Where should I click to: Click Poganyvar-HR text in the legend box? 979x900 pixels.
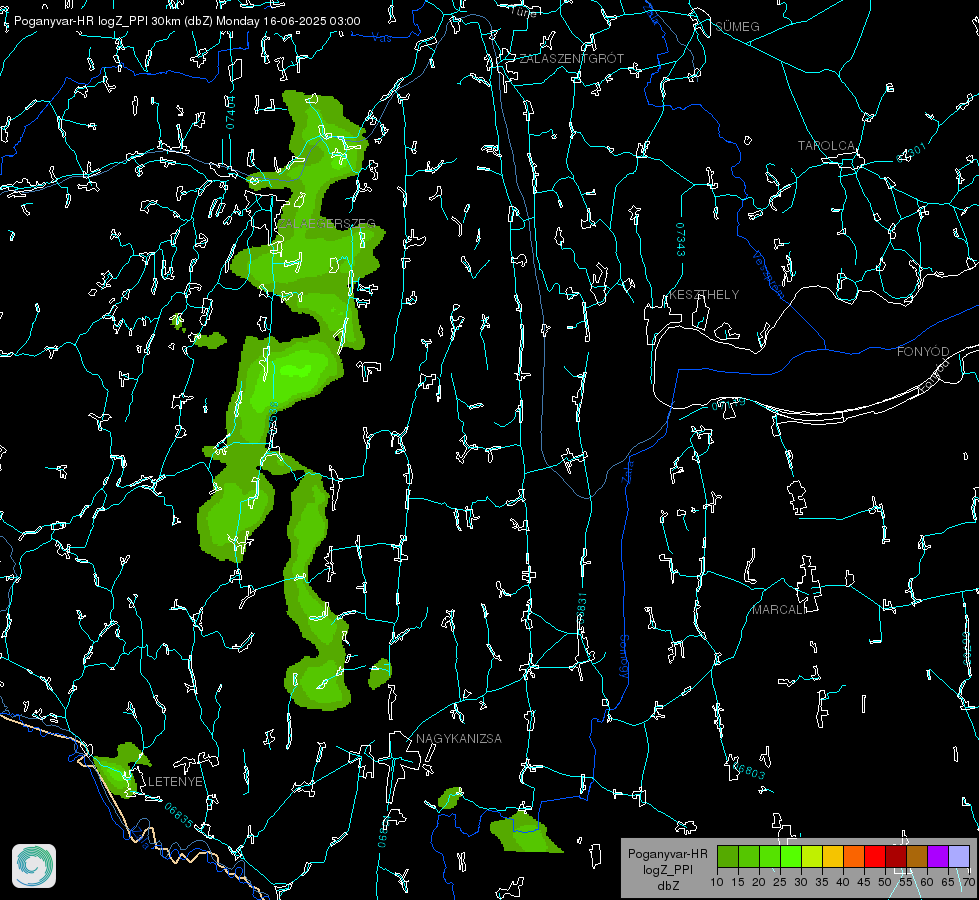pos(667,853)
